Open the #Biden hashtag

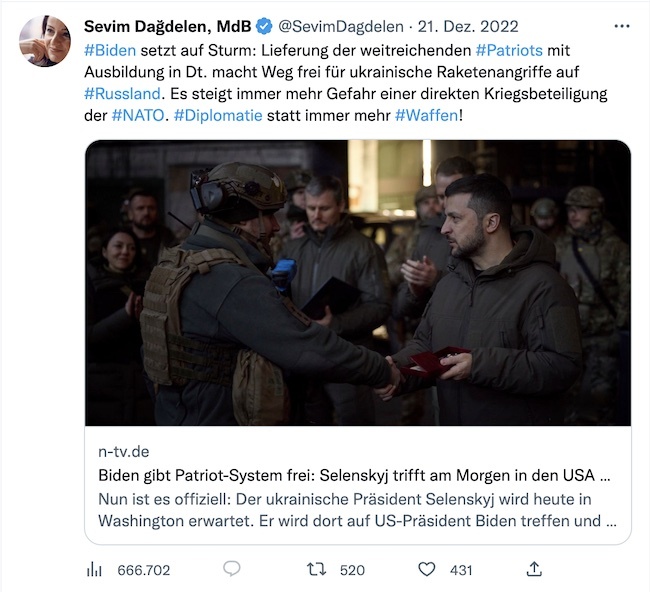coord(110,50)
